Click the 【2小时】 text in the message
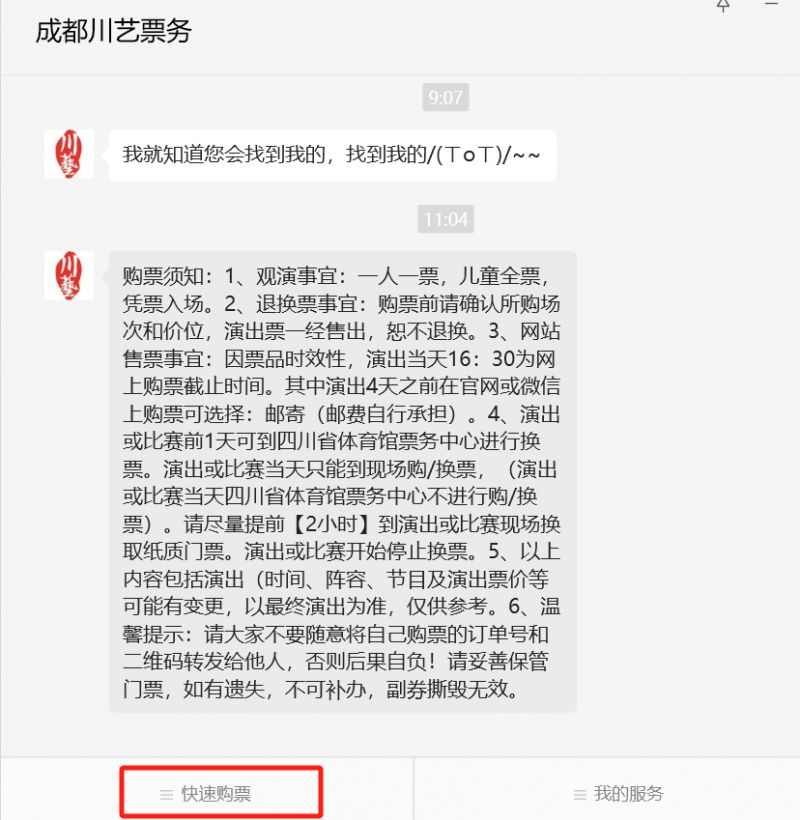 pyautogui.click(x=332, y=524)
